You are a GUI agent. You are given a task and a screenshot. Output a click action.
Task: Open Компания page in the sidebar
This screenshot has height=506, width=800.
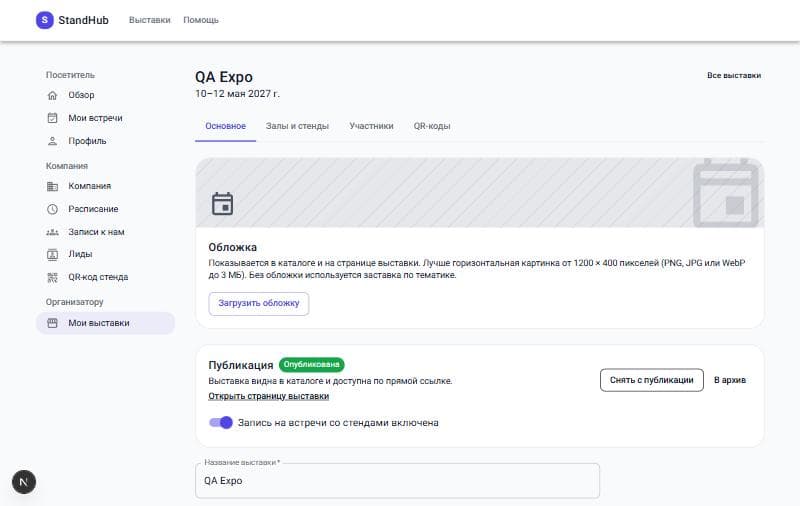coord(105,186)
